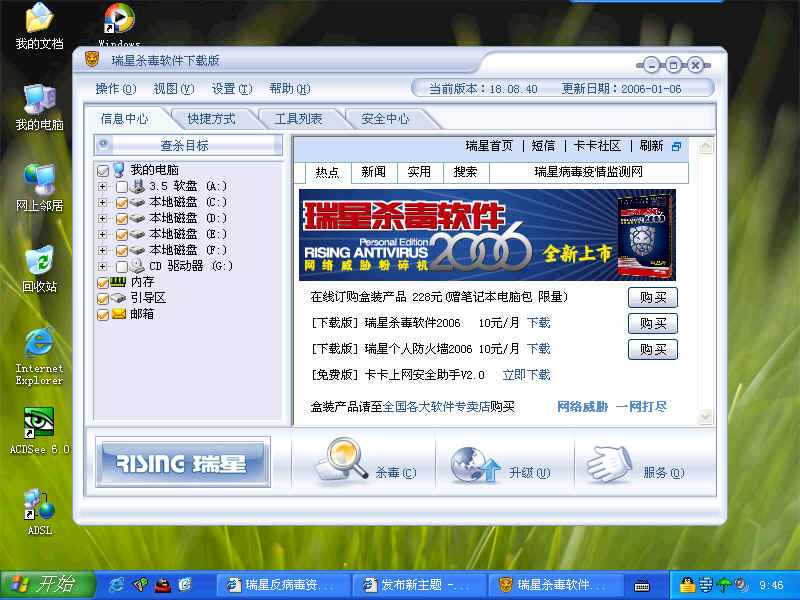This screenshot has width=800, height=600.
Task: Check the 3.5 软盘 (A:) checkbox
Action: pos(121,187)
